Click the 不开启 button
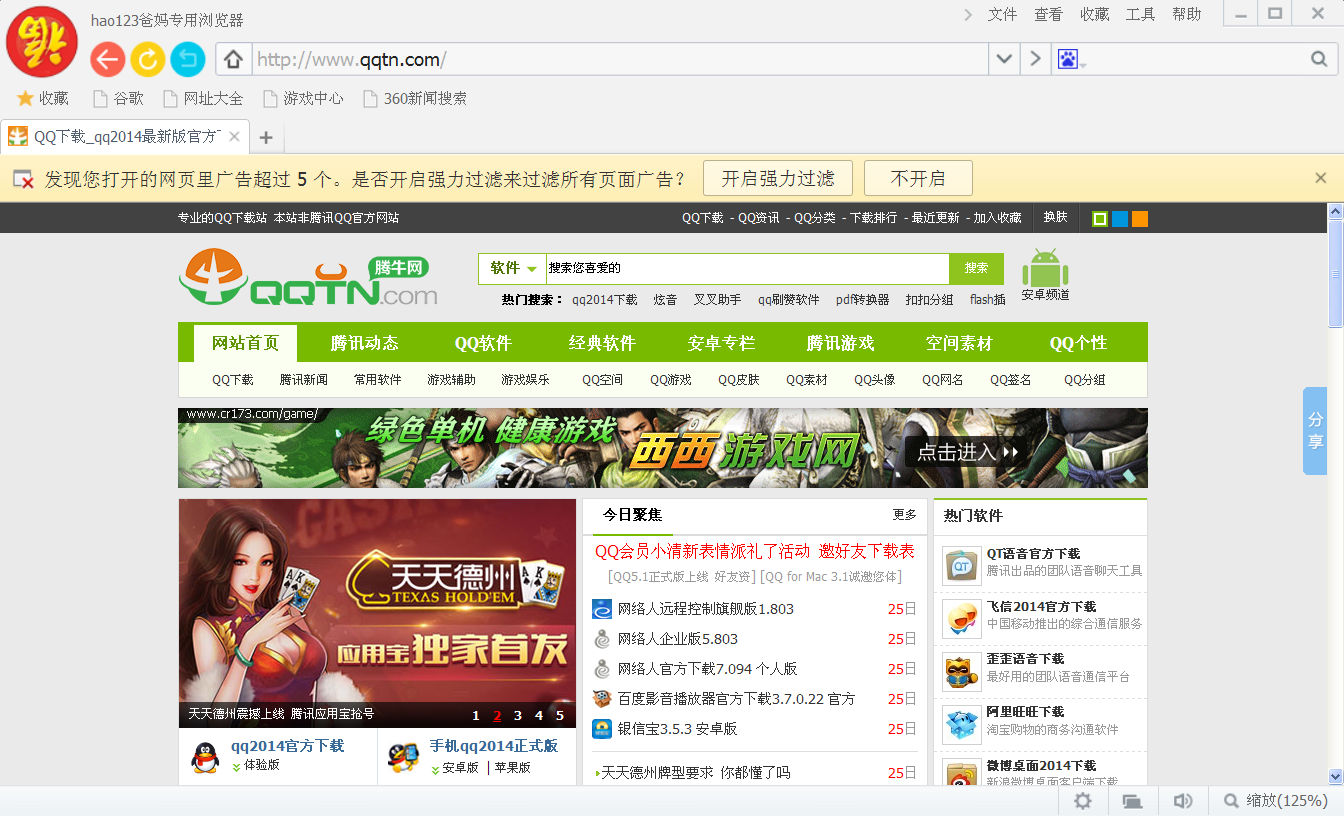1344x816 pixels. 918,178
